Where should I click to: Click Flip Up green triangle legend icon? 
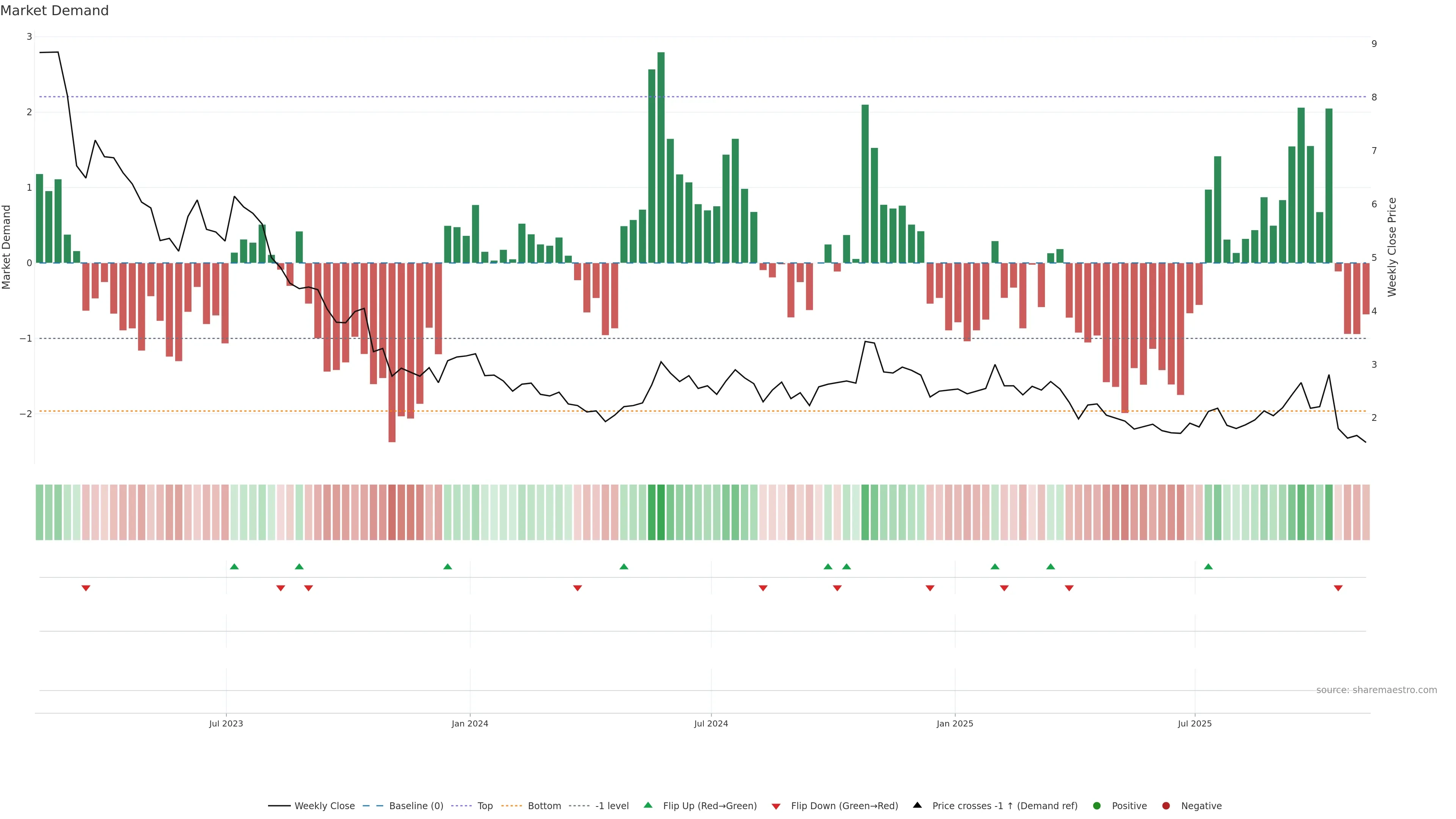tap(648, 805)
